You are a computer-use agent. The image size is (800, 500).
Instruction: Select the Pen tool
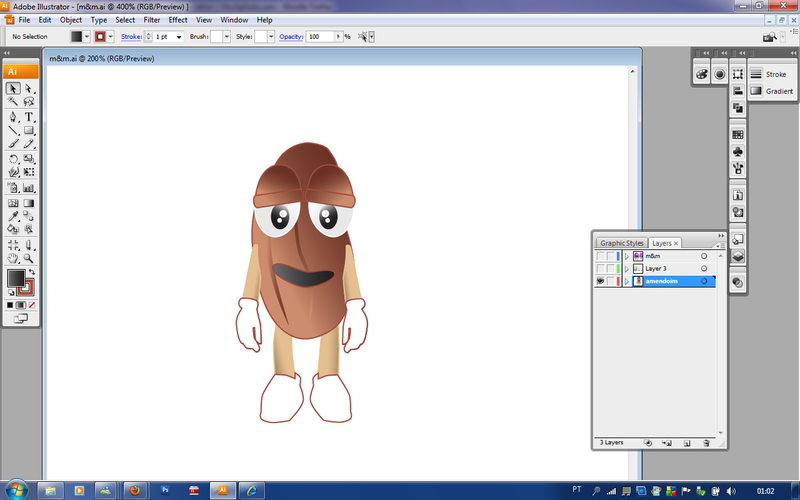coord(13,117)
